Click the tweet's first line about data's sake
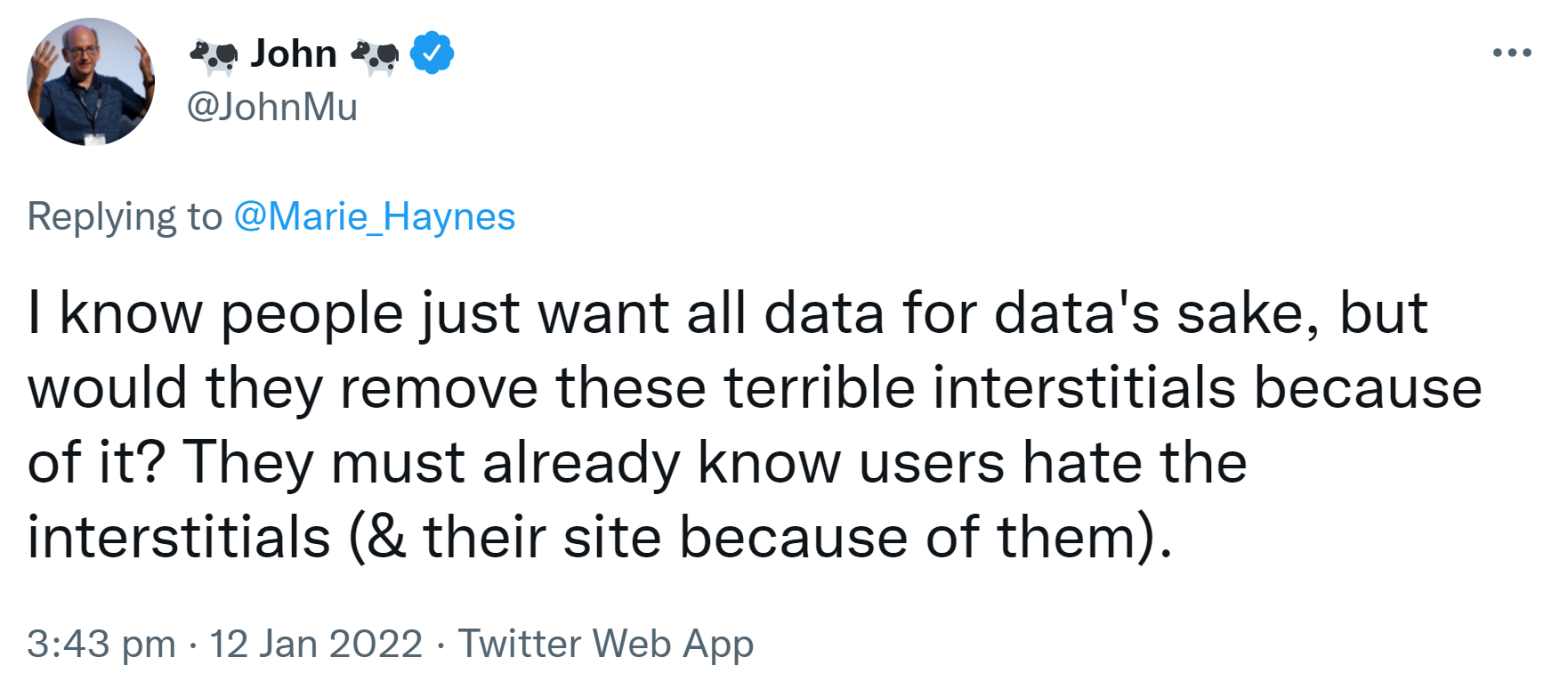Screen dimensions: 1568x698 (726, 313)
